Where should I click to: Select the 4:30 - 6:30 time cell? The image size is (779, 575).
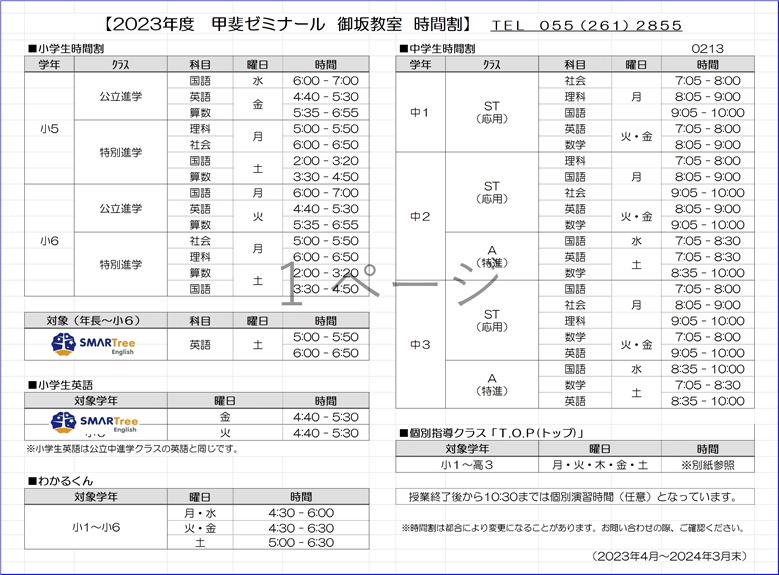point(301,528)
